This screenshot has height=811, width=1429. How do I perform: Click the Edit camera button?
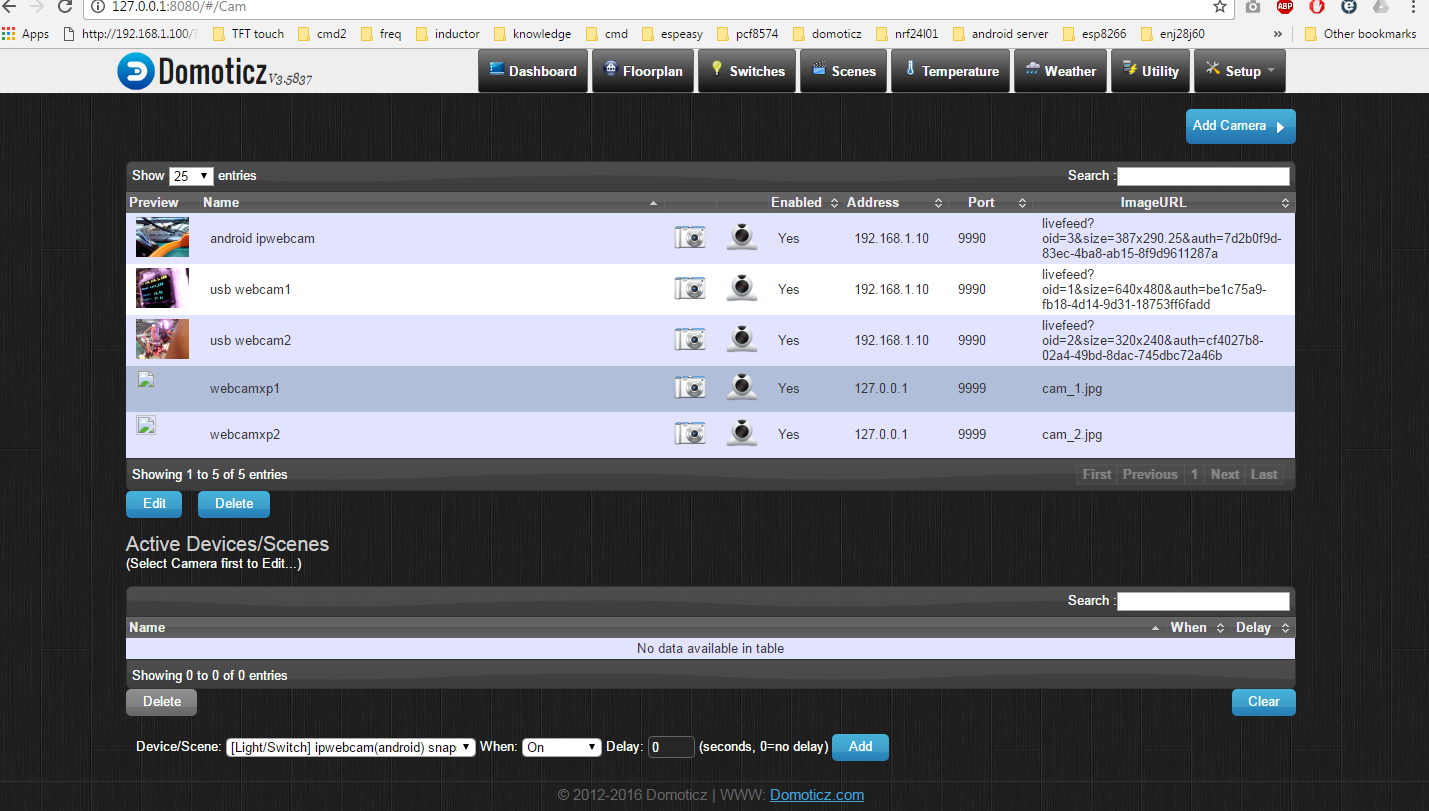pos(154,504)
